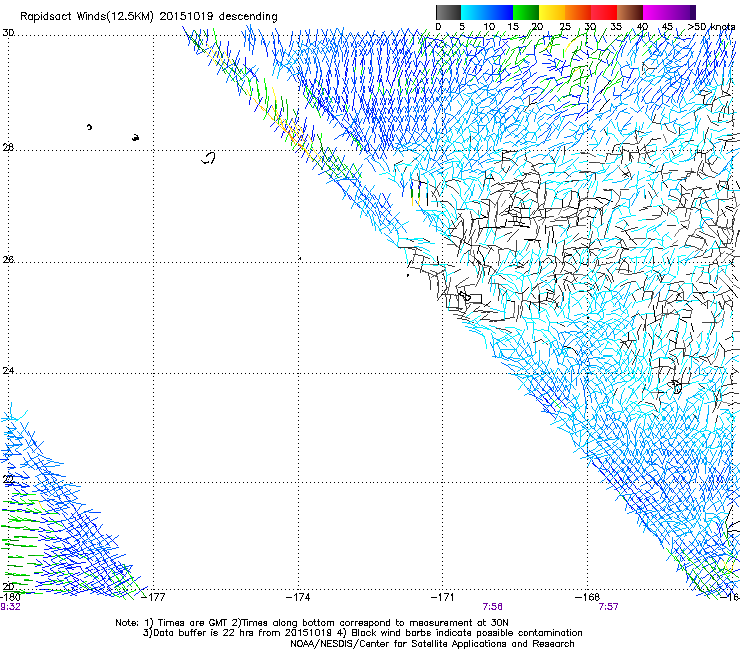740x650 pixels.
Task: Click the green 15-20 knots legend segment
Action: pos(526,12)
